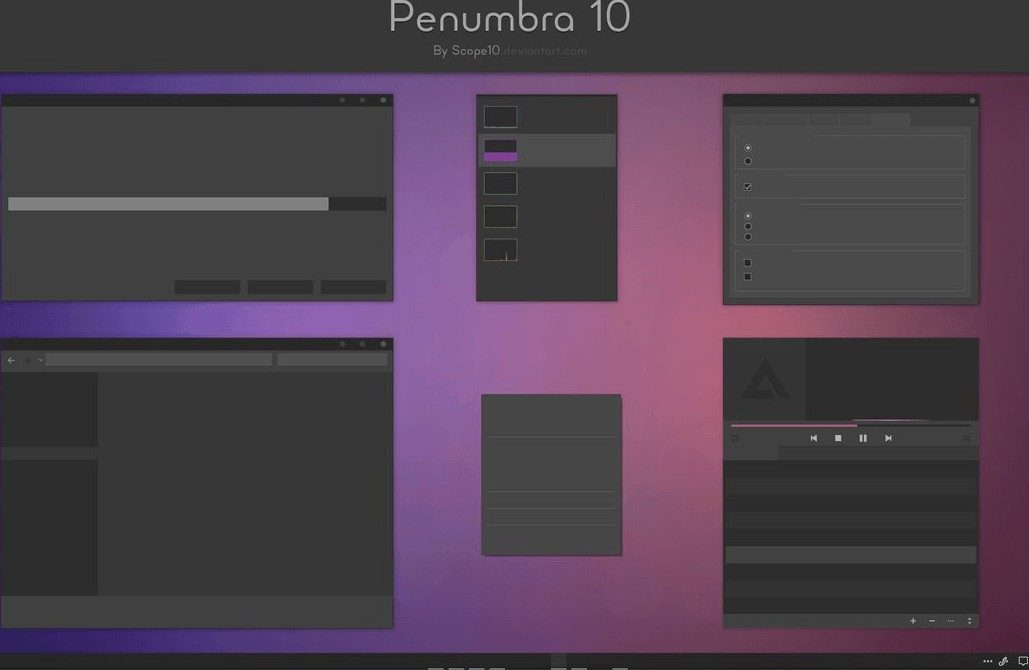Click the playlist's up-down sort arrows icon
Screen dimensions: 1029x670
pyautogui.click(x=970, y=620)
